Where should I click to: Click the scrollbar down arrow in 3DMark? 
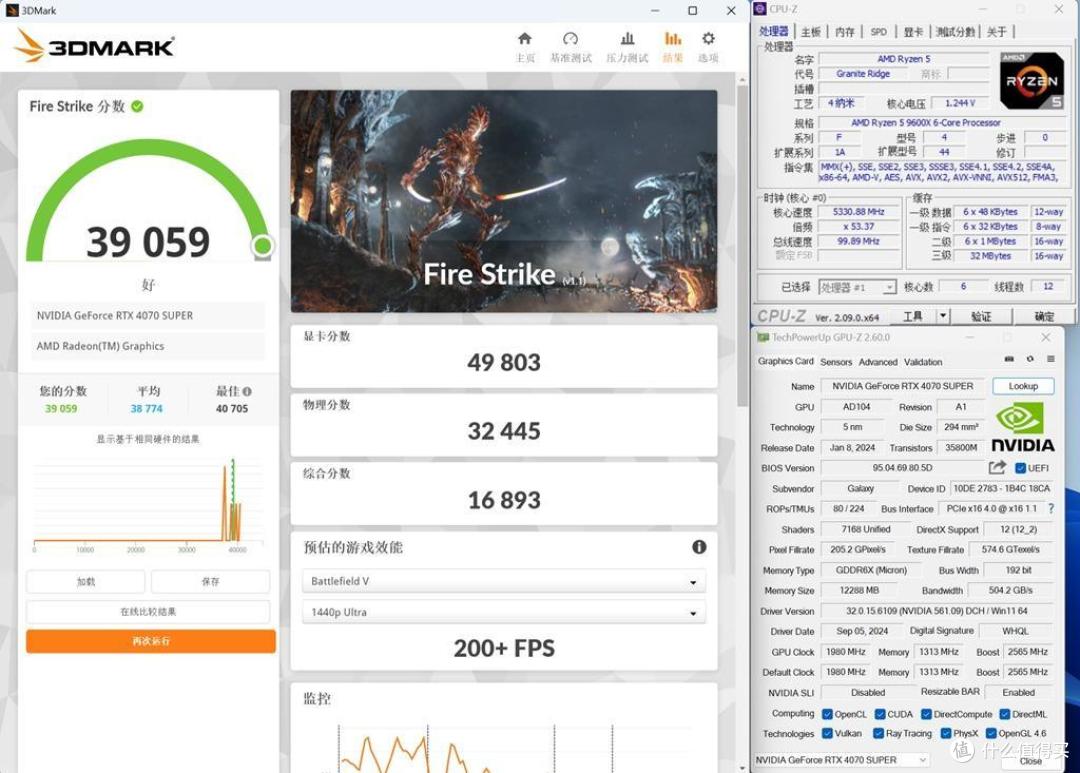[x=742, y=767]
